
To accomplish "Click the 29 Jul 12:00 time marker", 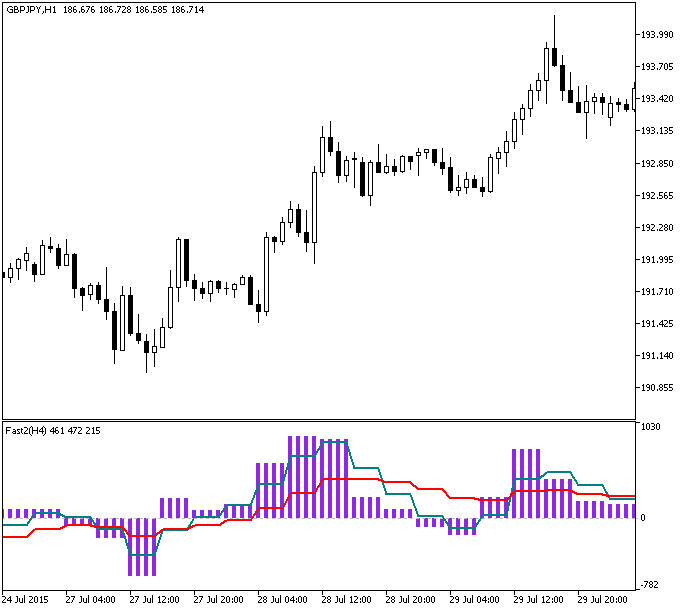I will point(538,600).
